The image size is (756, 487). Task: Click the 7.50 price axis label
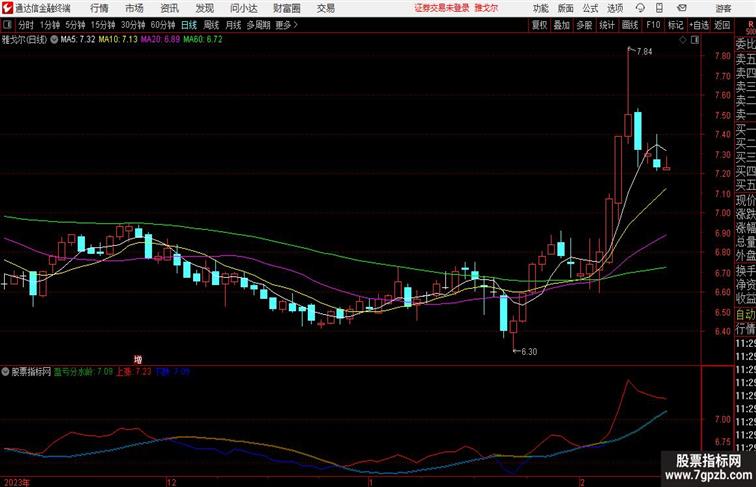tap(723, 115)
